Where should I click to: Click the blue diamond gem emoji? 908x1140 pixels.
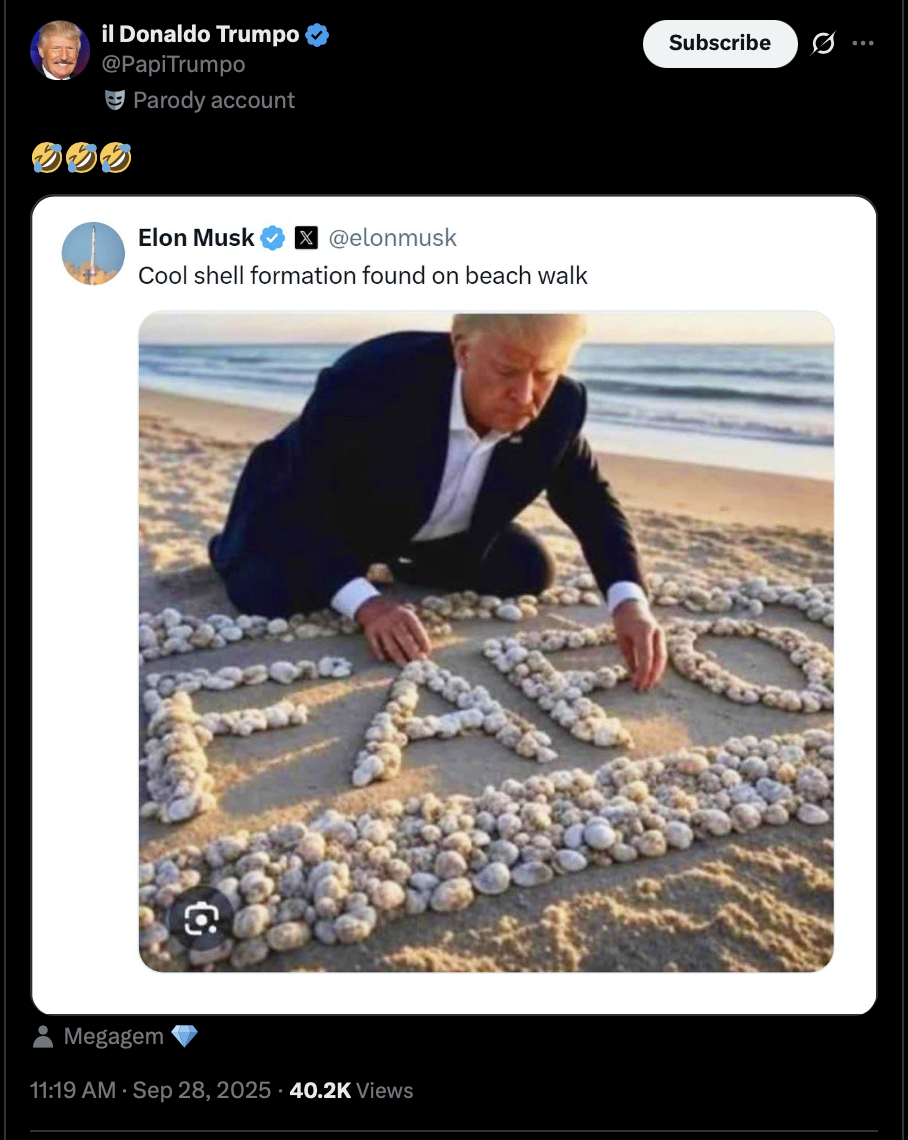pos(184,1036)
